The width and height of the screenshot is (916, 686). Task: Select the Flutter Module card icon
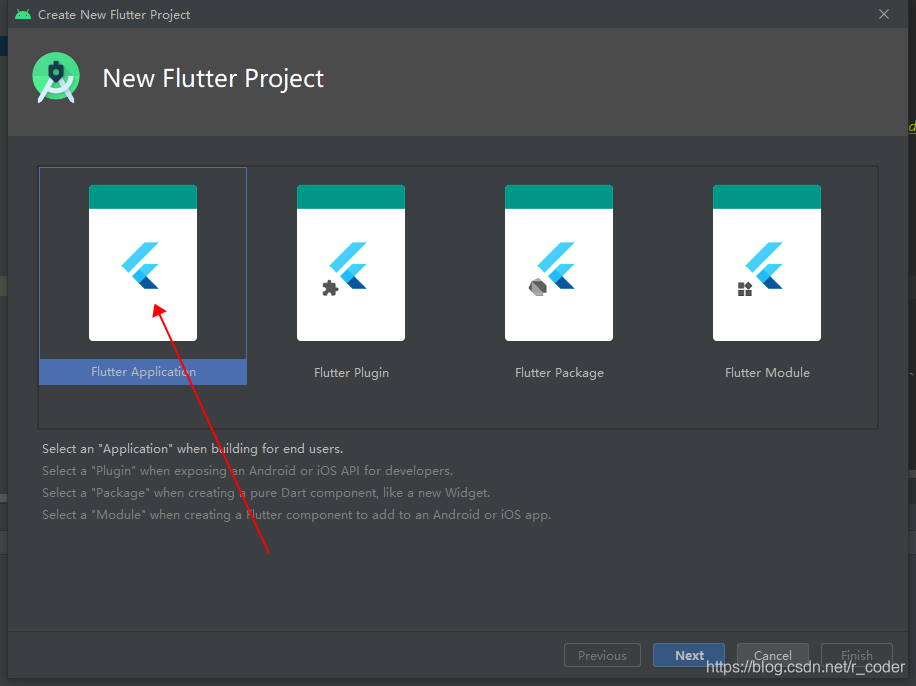click(766, 263)
